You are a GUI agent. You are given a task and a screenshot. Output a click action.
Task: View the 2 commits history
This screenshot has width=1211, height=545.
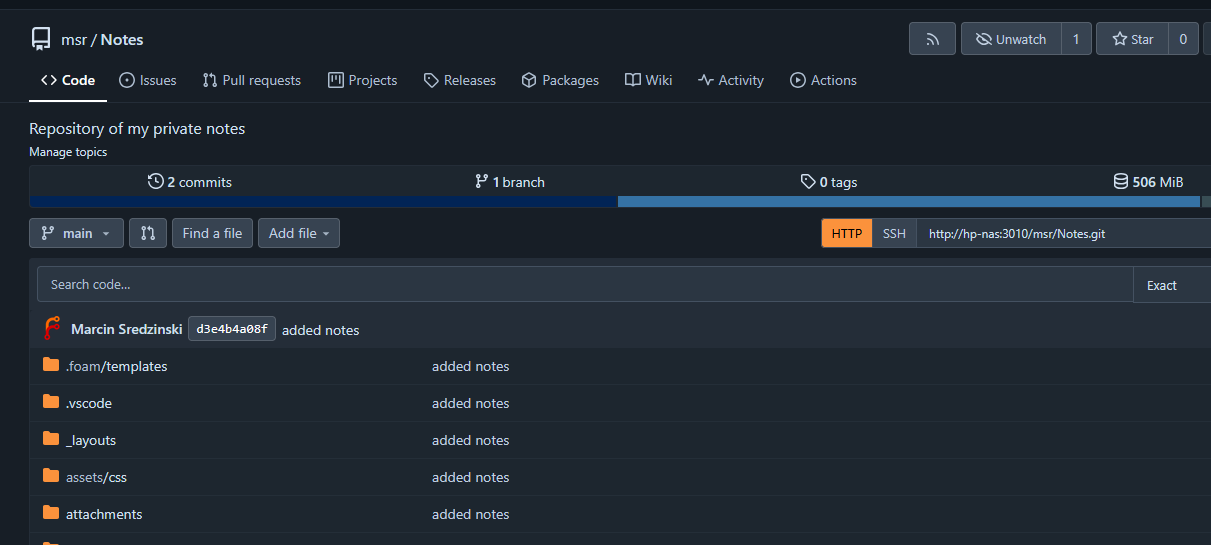[x=189, y=182]
